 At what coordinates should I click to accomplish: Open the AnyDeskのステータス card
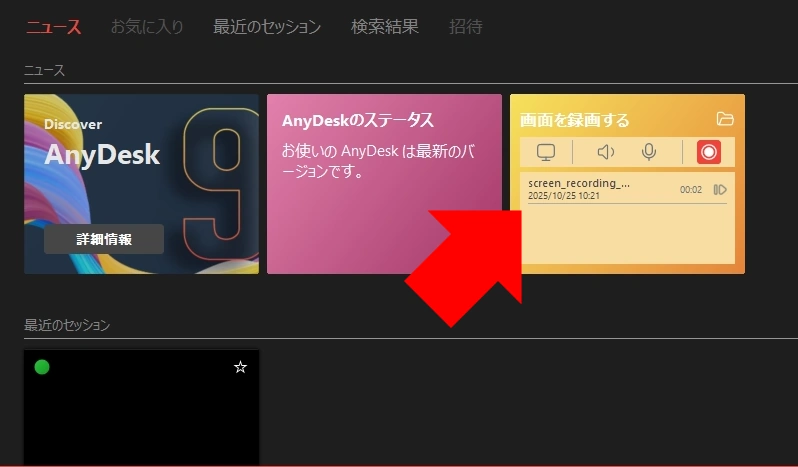384,184
